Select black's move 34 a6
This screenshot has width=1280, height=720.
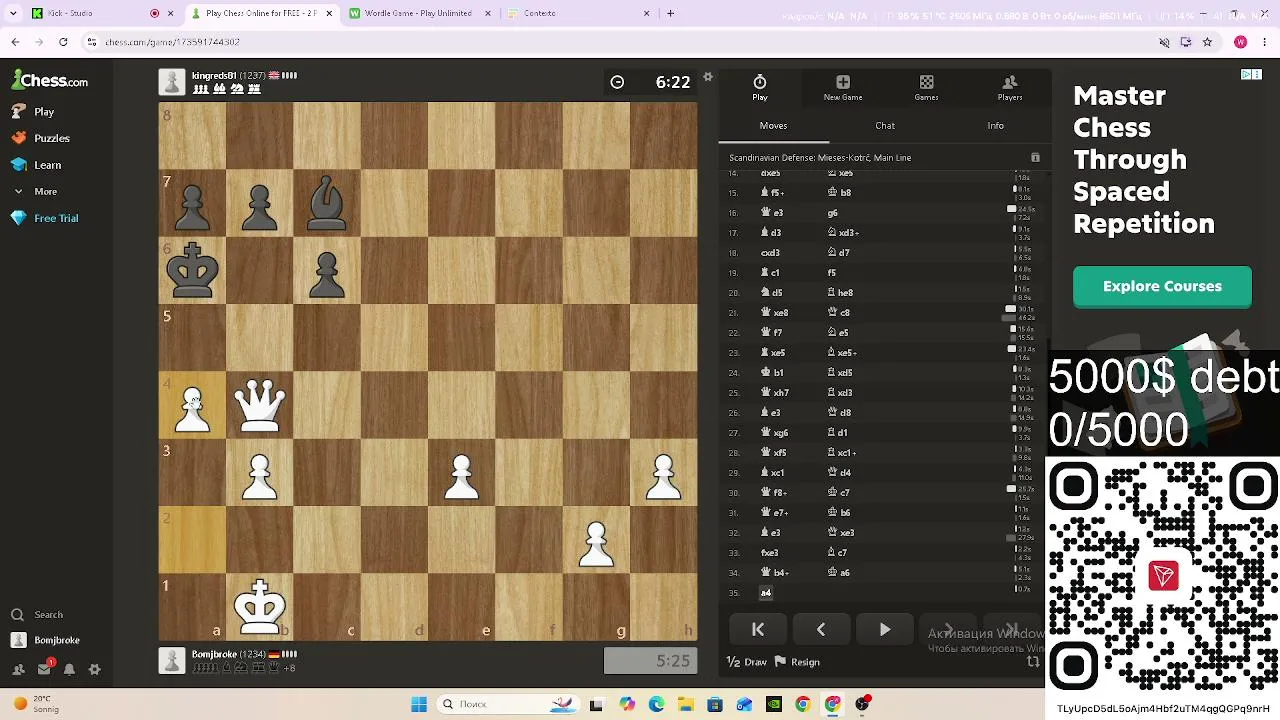click(x=840, y=573)
